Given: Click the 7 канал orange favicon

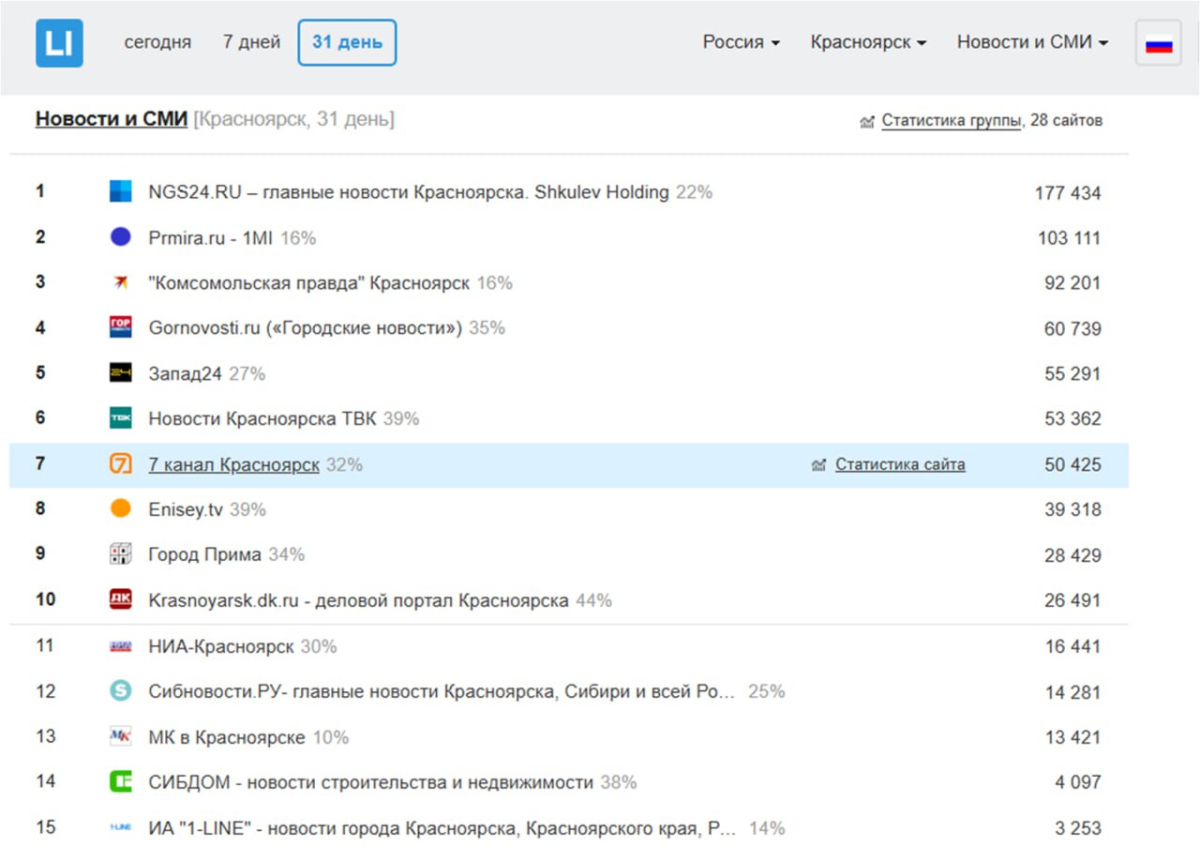Looking at the screenshot, I should click(x=120, y=465).
